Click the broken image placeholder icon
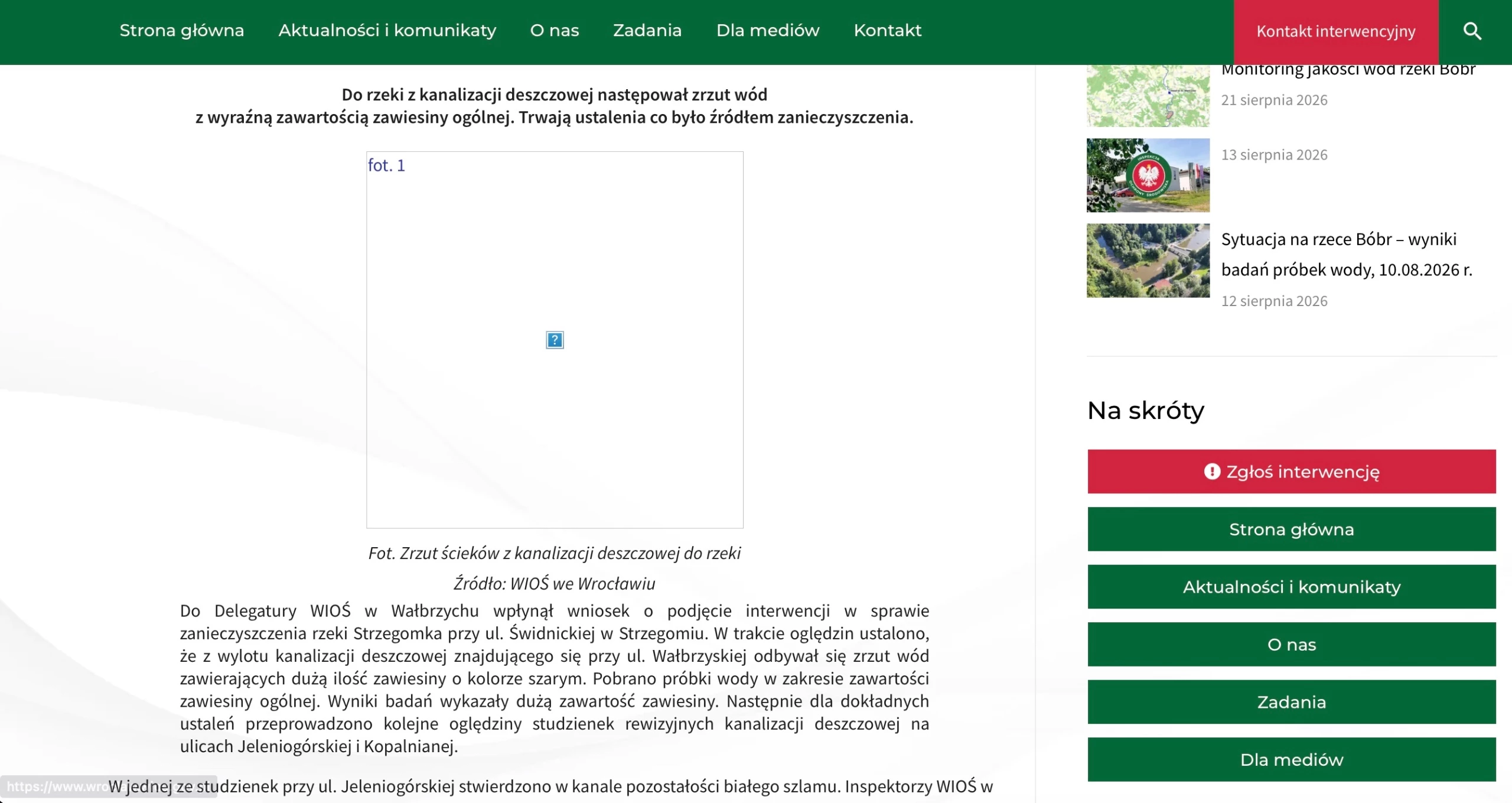 pos(555,340)
